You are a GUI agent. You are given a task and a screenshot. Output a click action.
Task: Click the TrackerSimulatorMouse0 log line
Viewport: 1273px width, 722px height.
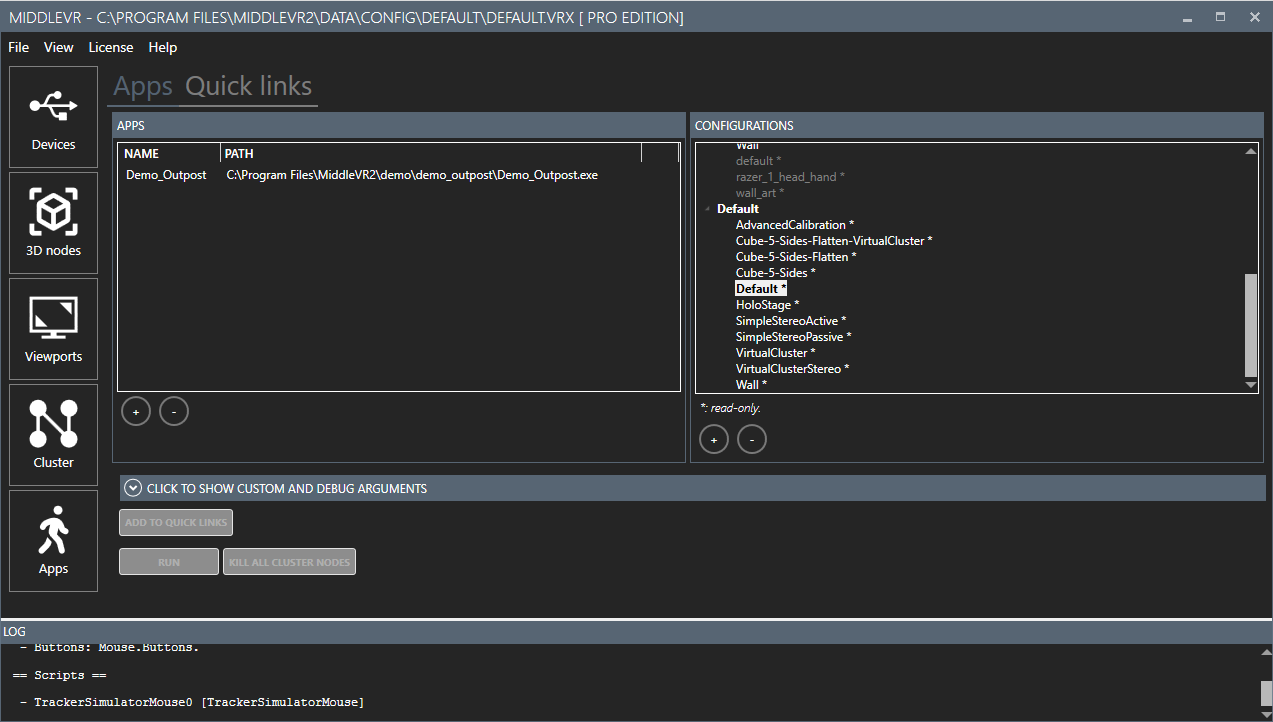tap(191, 703)
